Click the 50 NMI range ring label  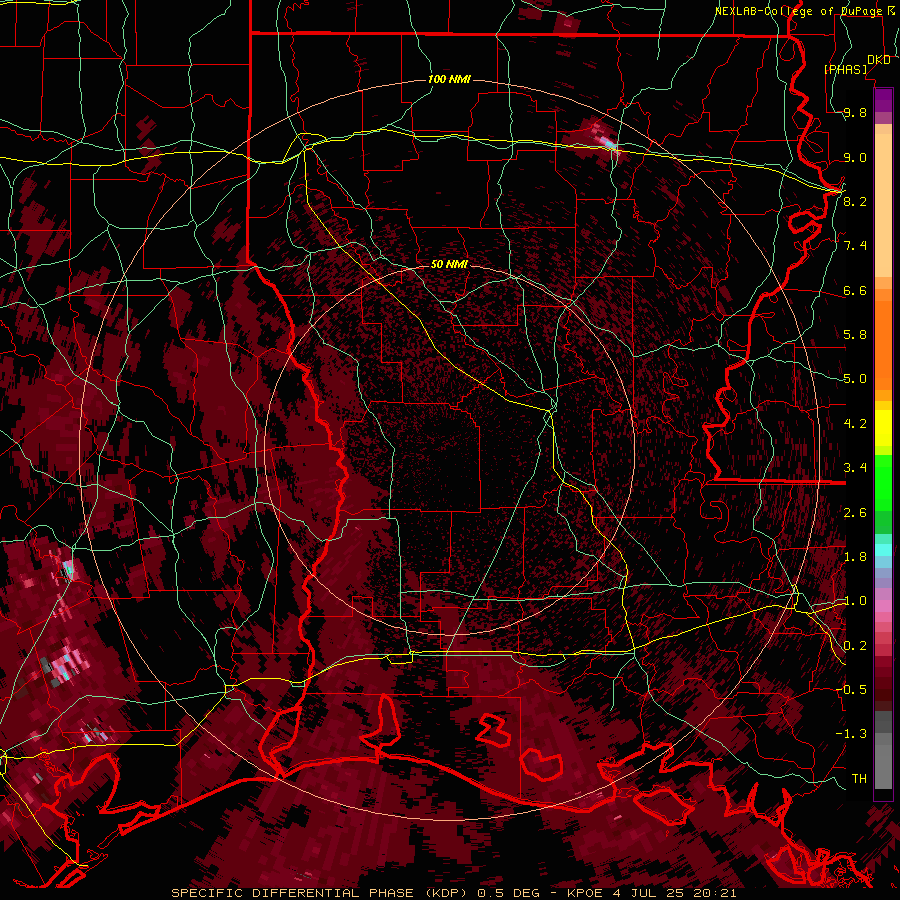(449, 264)
